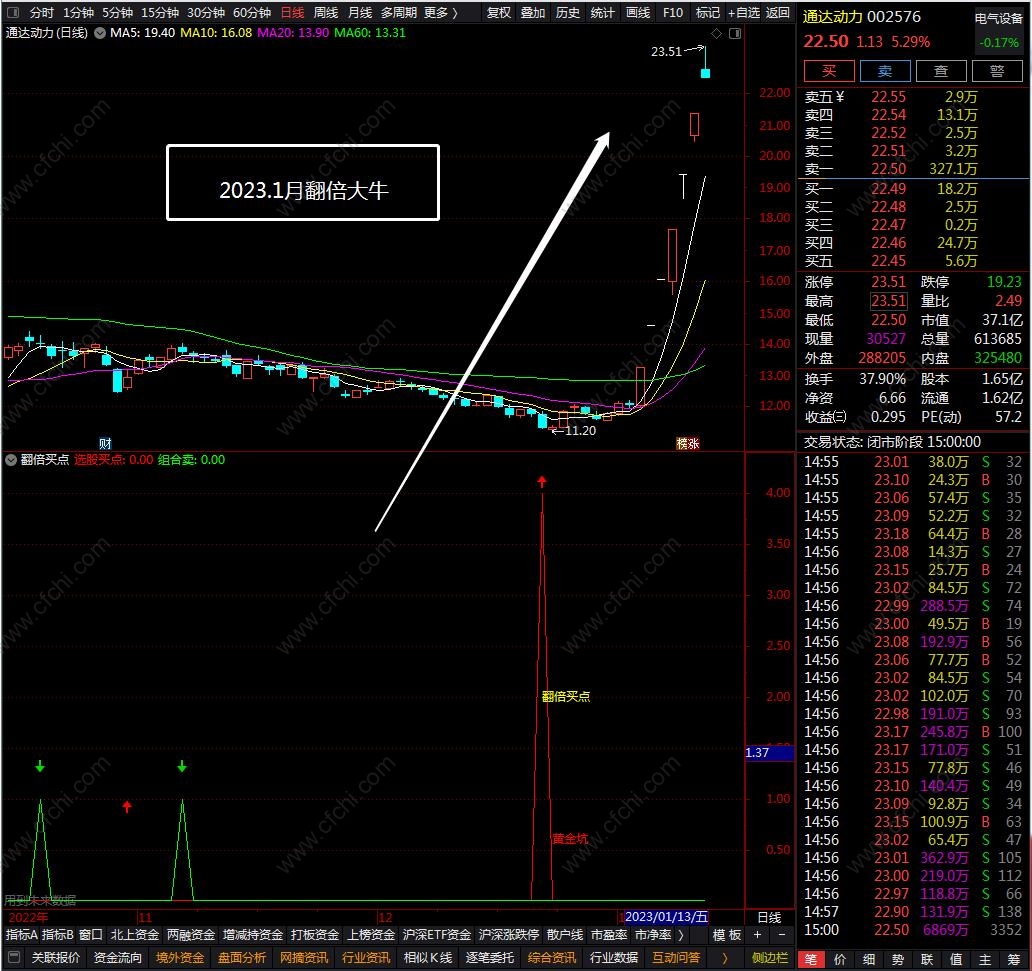Show the 北上资金 indicator
Screen dimensions: 1032x971
(x=134, y=935)
